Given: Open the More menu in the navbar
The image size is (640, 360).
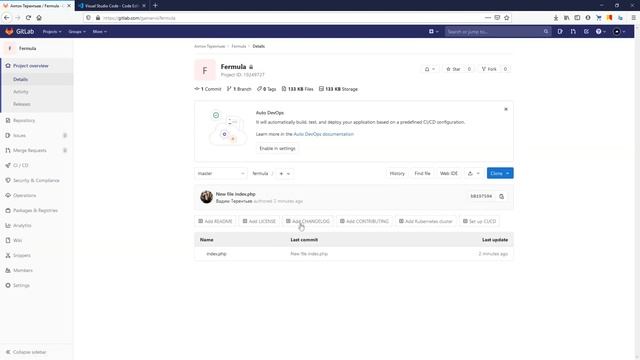Looking at the screenshot, I should point(99,31).
